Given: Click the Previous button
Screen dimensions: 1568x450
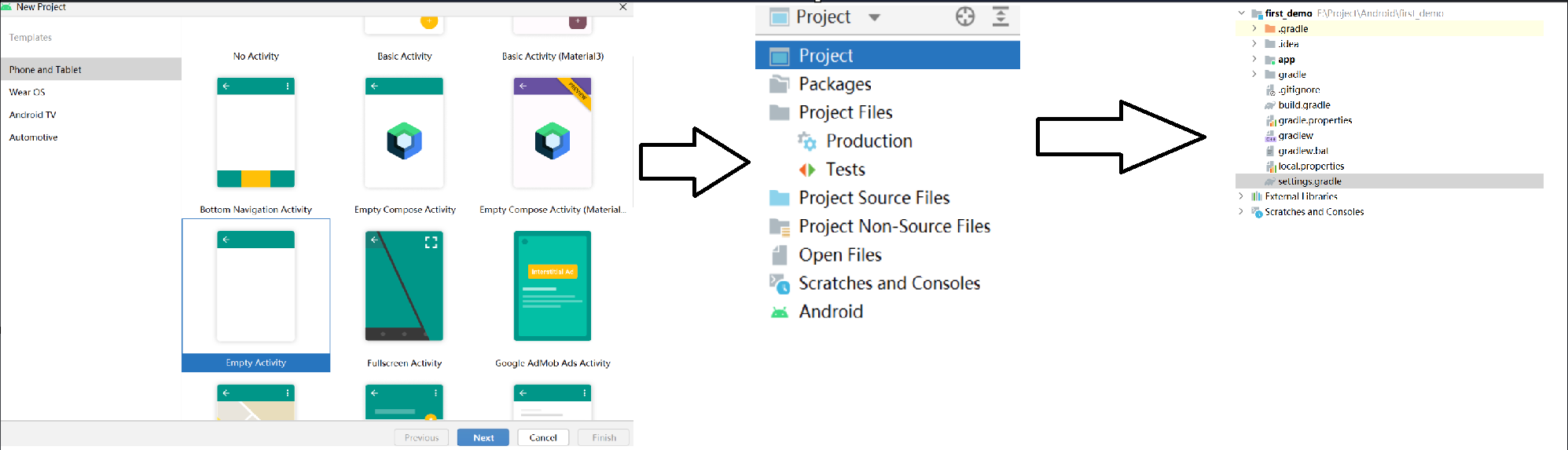Looking at the screenshot, I should (421, 437).
